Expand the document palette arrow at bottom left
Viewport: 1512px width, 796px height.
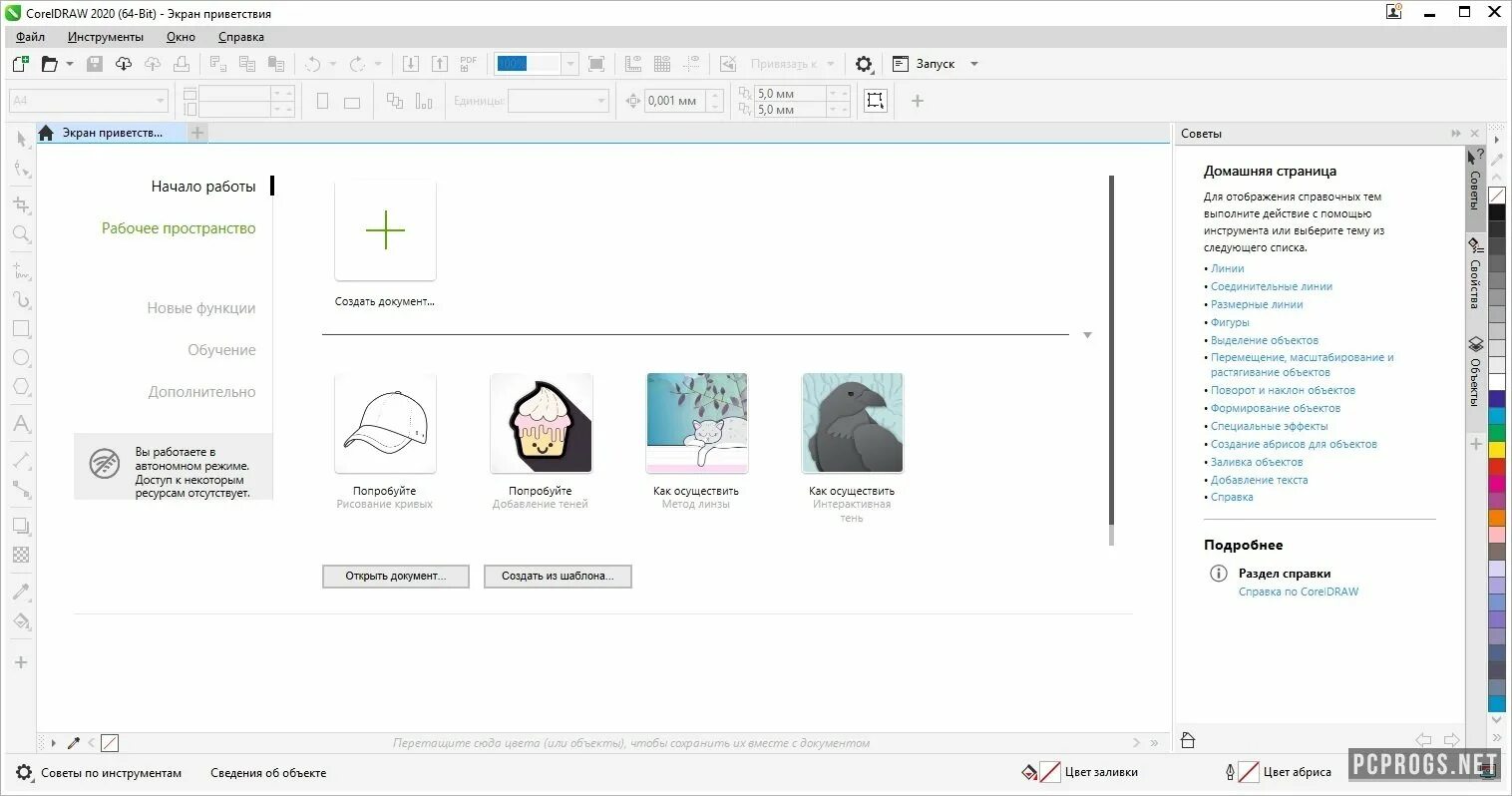click(x=54, y=743)
